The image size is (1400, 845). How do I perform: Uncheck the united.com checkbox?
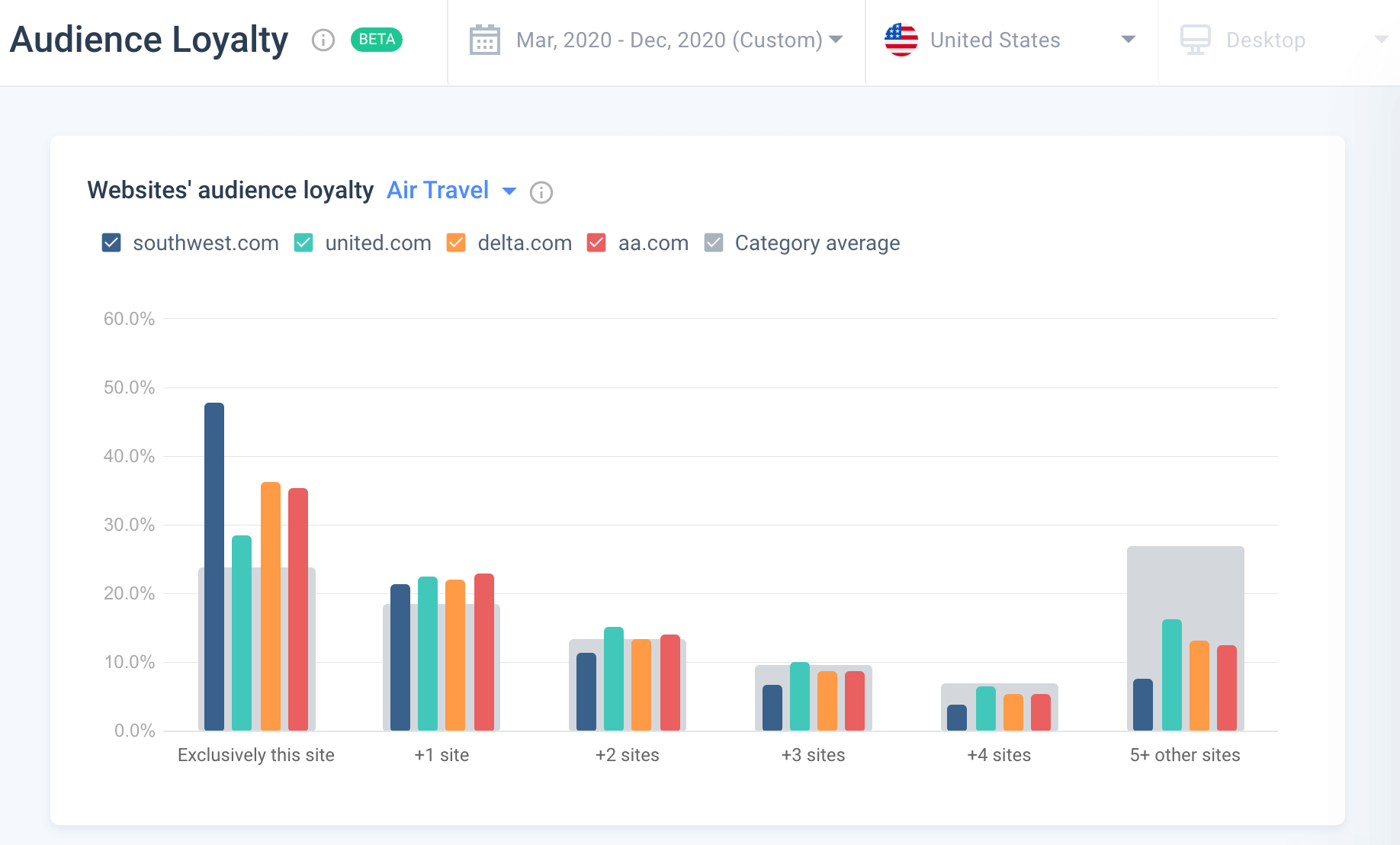[303, 243]
